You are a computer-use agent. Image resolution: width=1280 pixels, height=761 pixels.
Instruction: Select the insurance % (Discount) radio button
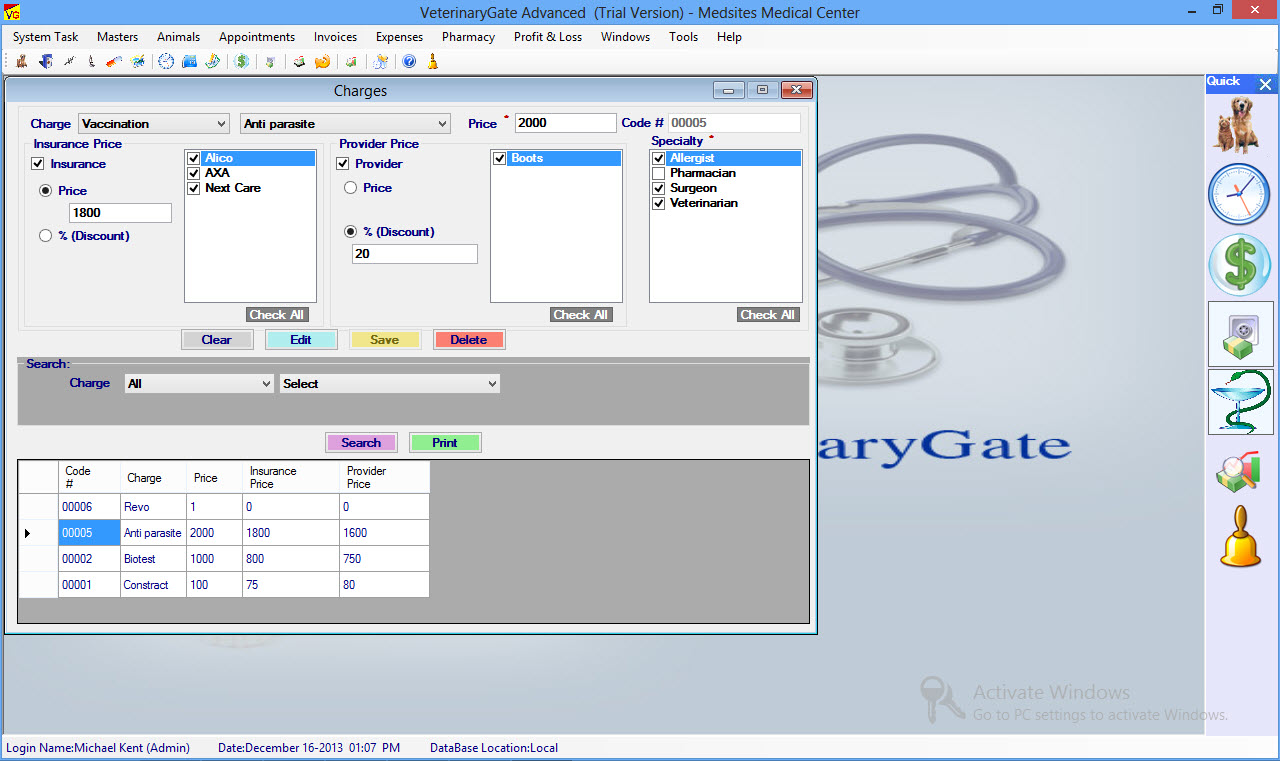(45, 236)
